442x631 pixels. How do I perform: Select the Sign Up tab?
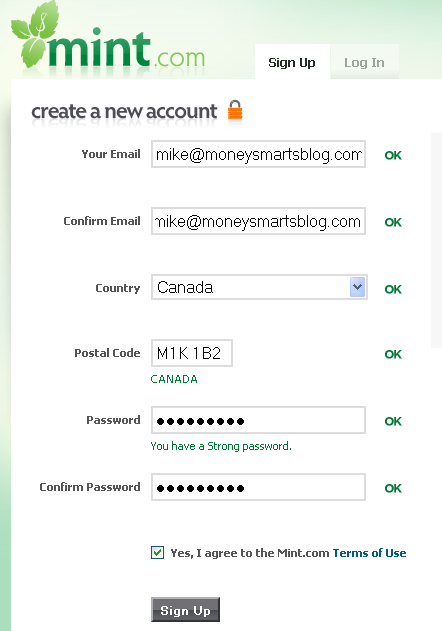292,62
